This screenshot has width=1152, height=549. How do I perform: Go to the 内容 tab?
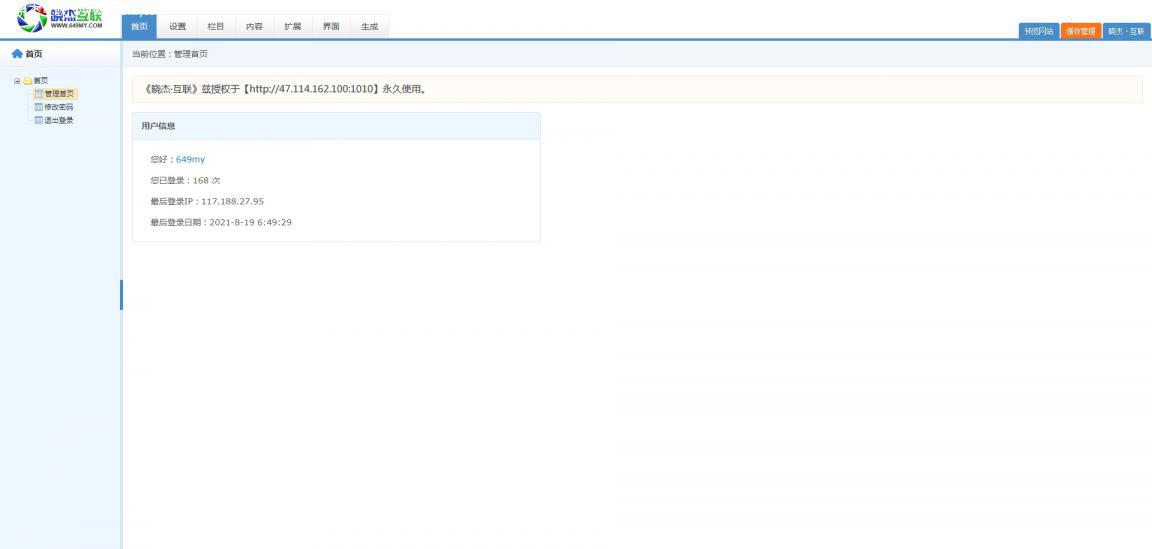point(254,27)
